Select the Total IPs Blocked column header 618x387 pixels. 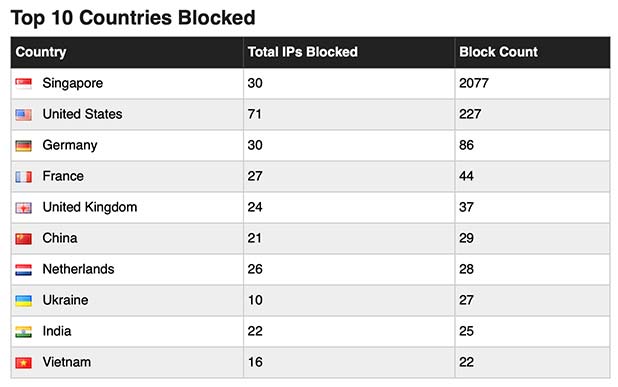tap(303, 52)
